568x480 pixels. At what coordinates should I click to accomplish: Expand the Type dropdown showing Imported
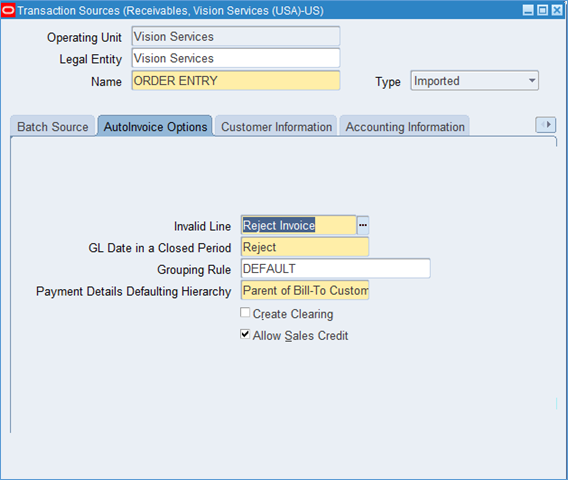(474, 81)
